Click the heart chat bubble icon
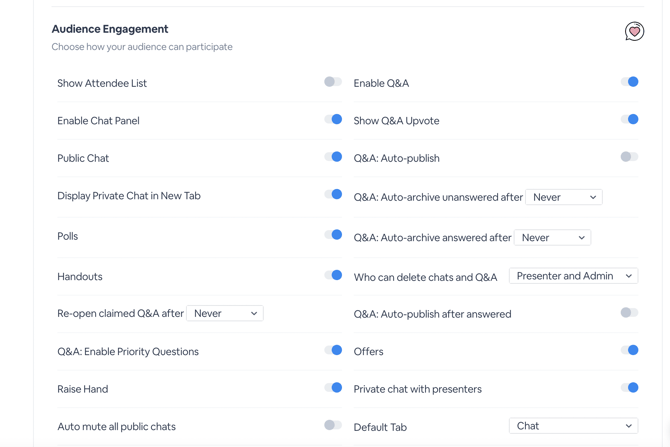670x447 pixels. tap(634, 32)
